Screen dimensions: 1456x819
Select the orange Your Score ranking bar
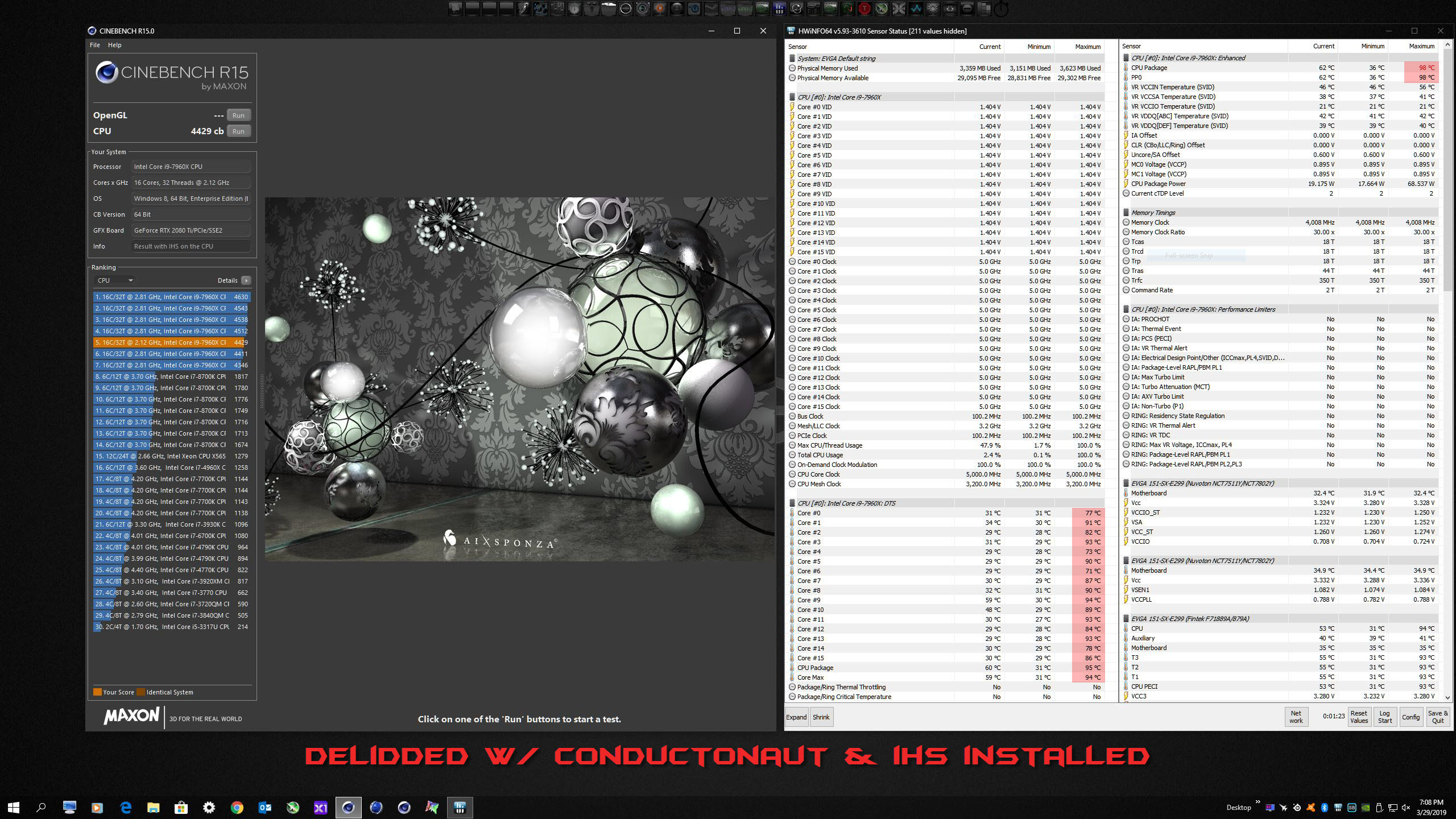[171, 342]
